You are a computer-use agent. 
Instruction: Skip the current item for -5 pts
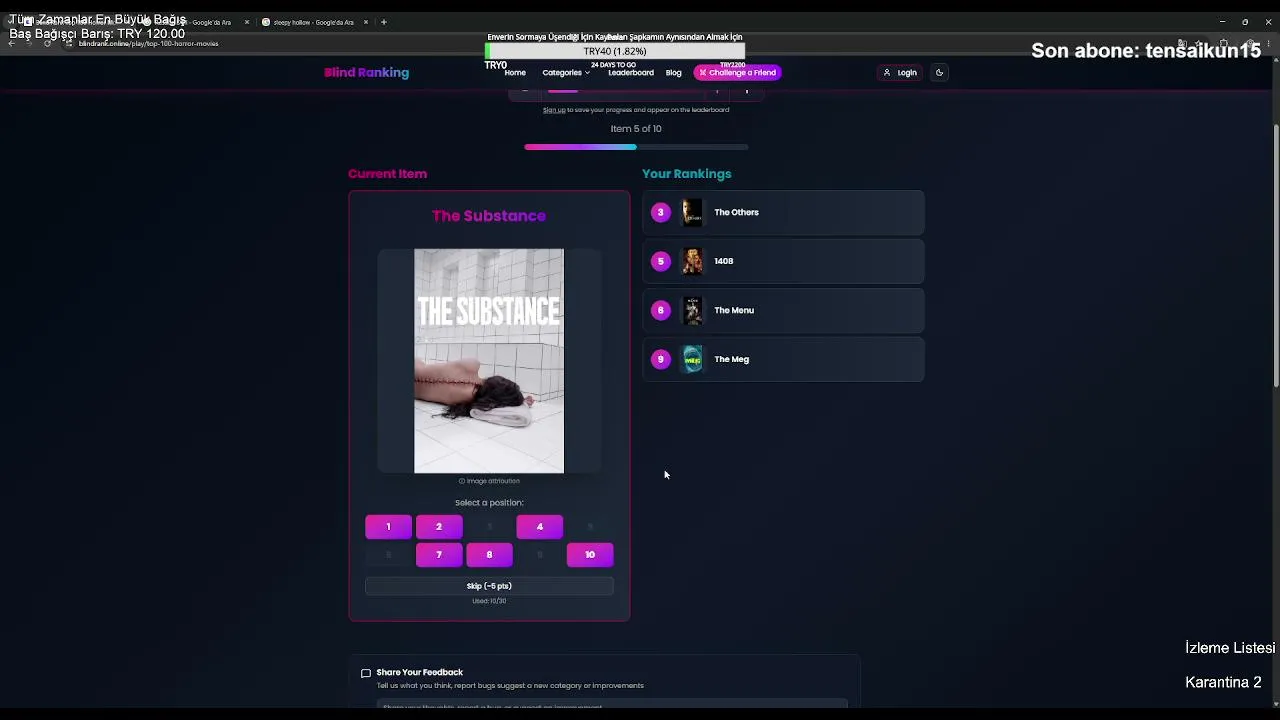489,586
